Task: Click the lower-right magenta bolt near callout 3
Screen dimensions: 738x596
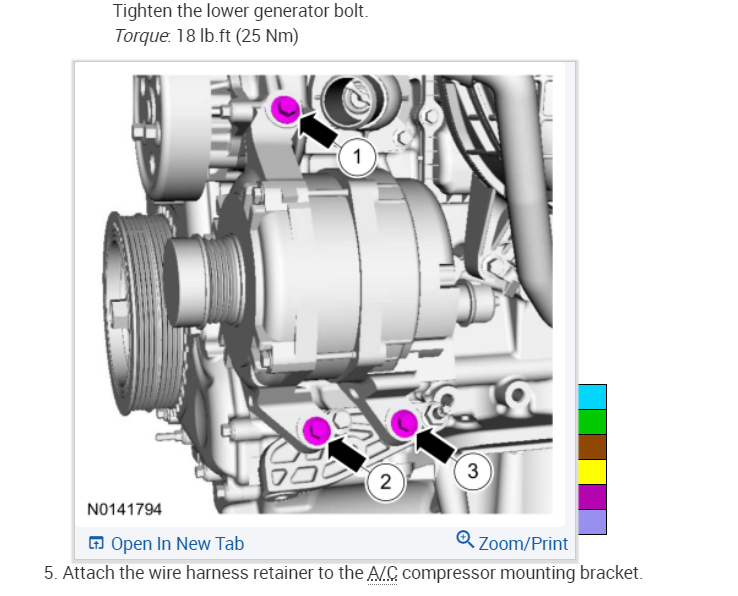Action: tap(404, 423)
